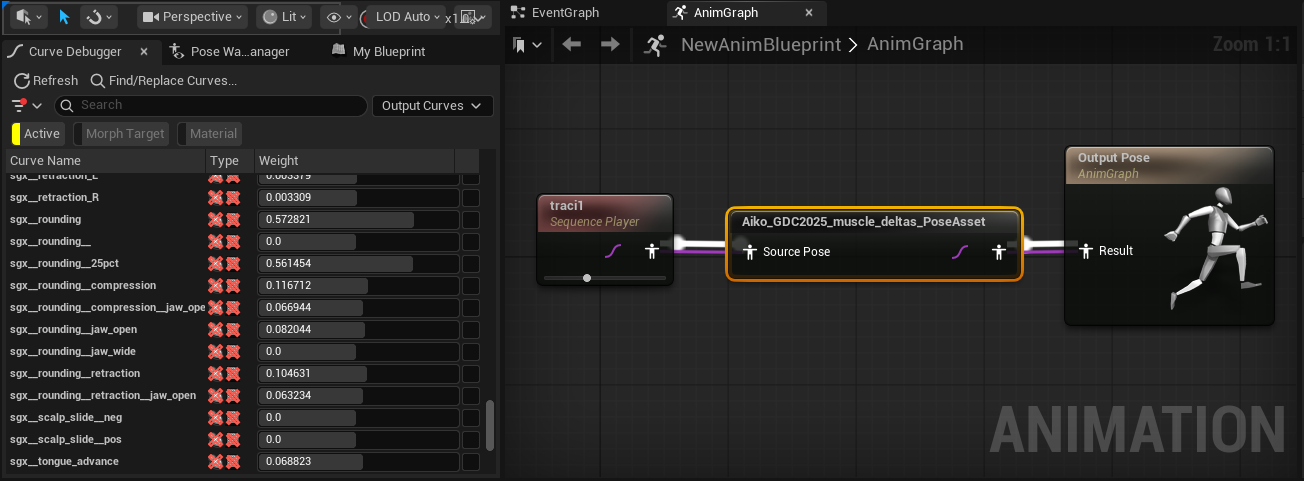1304x481 pixels.
Task: Click Find/Replace Curves button
Action: click(x=164, y=81)
